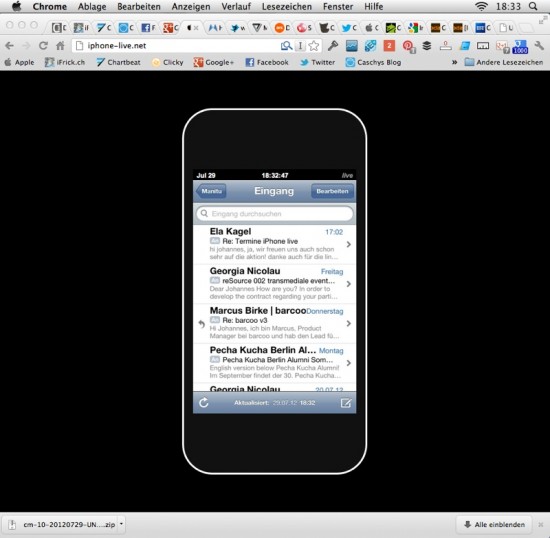The width and height of the screenshot is (550, 538).
Task: Switch to the Twitter bird tab
Action: pyautogui.click(x=349, y=28)
